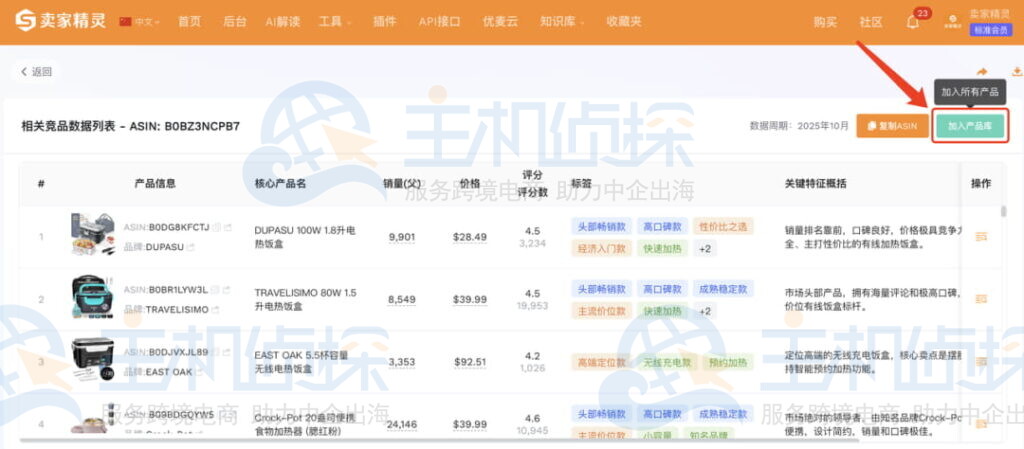
Task: Click 社区 in the header
Action: coord(871,22)
